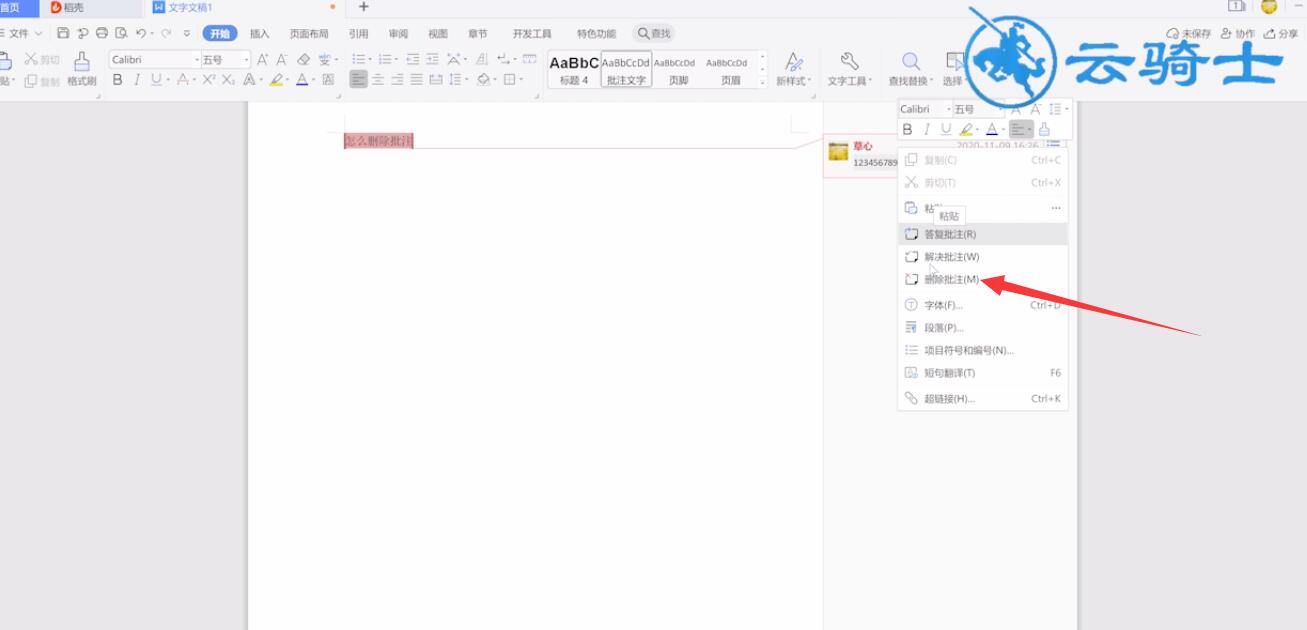
Task: Click the bulleted list icon
Action: [359, 60]
